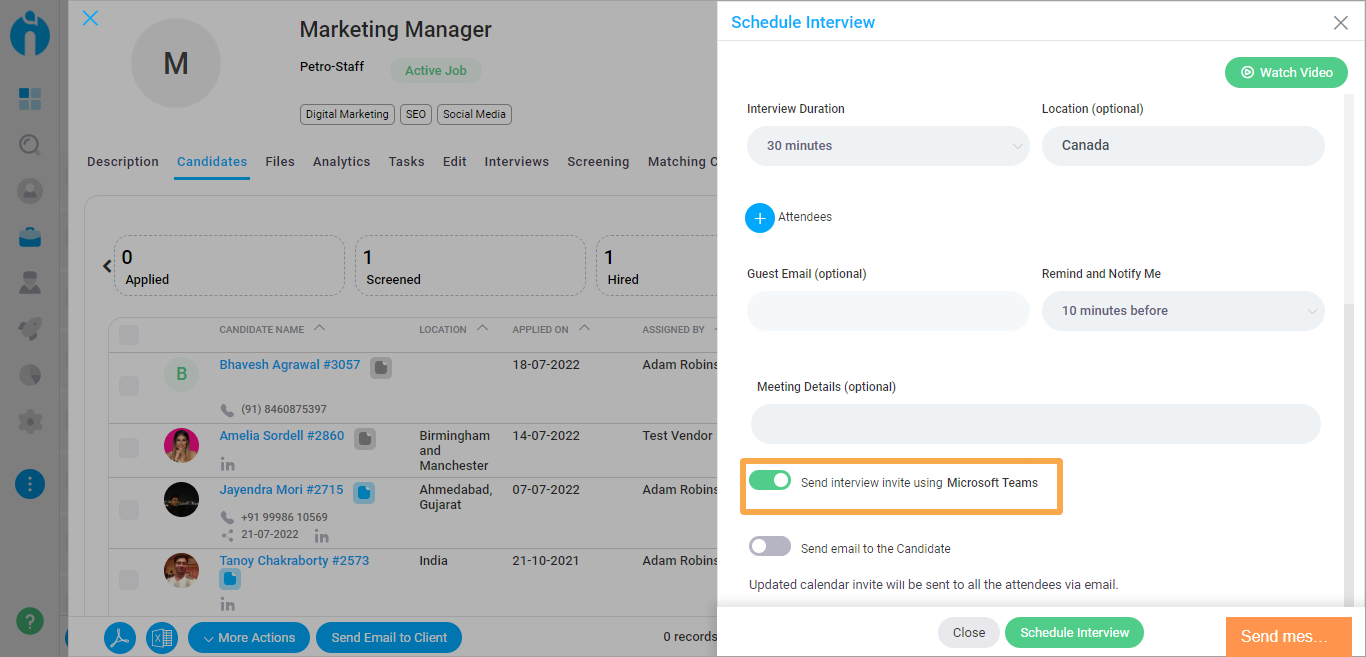Viewport: 1366px width, 657px height.
Task: Change the Remind and Notify Me dropdown
Action: [1183, 311]
